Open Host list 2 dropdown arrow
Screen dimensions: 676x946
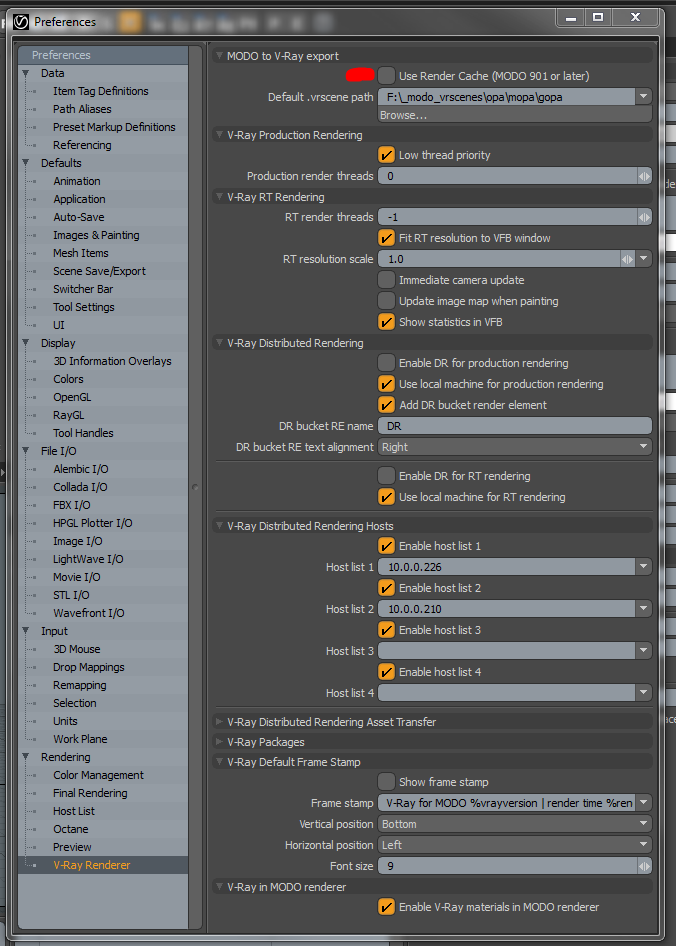(643, 609)
